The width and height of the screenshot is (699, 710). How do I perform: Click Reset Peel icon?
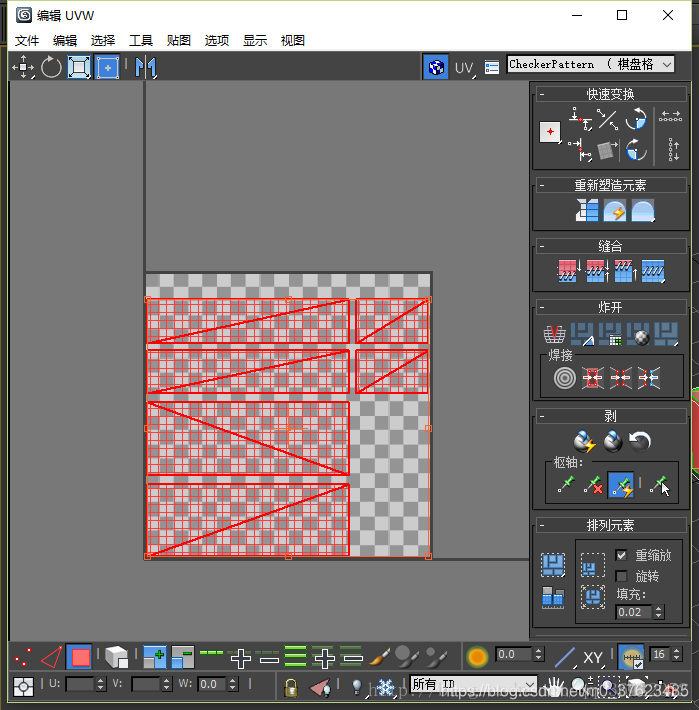coord(640,441)
